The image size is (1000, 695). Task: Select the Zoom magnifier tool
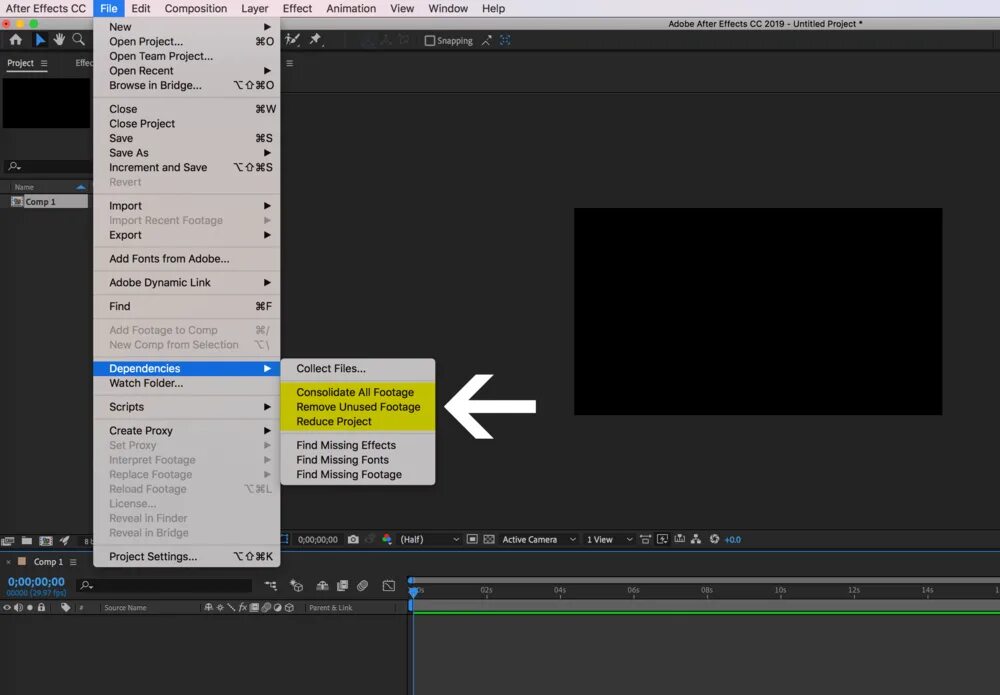(x=78, y=40)
